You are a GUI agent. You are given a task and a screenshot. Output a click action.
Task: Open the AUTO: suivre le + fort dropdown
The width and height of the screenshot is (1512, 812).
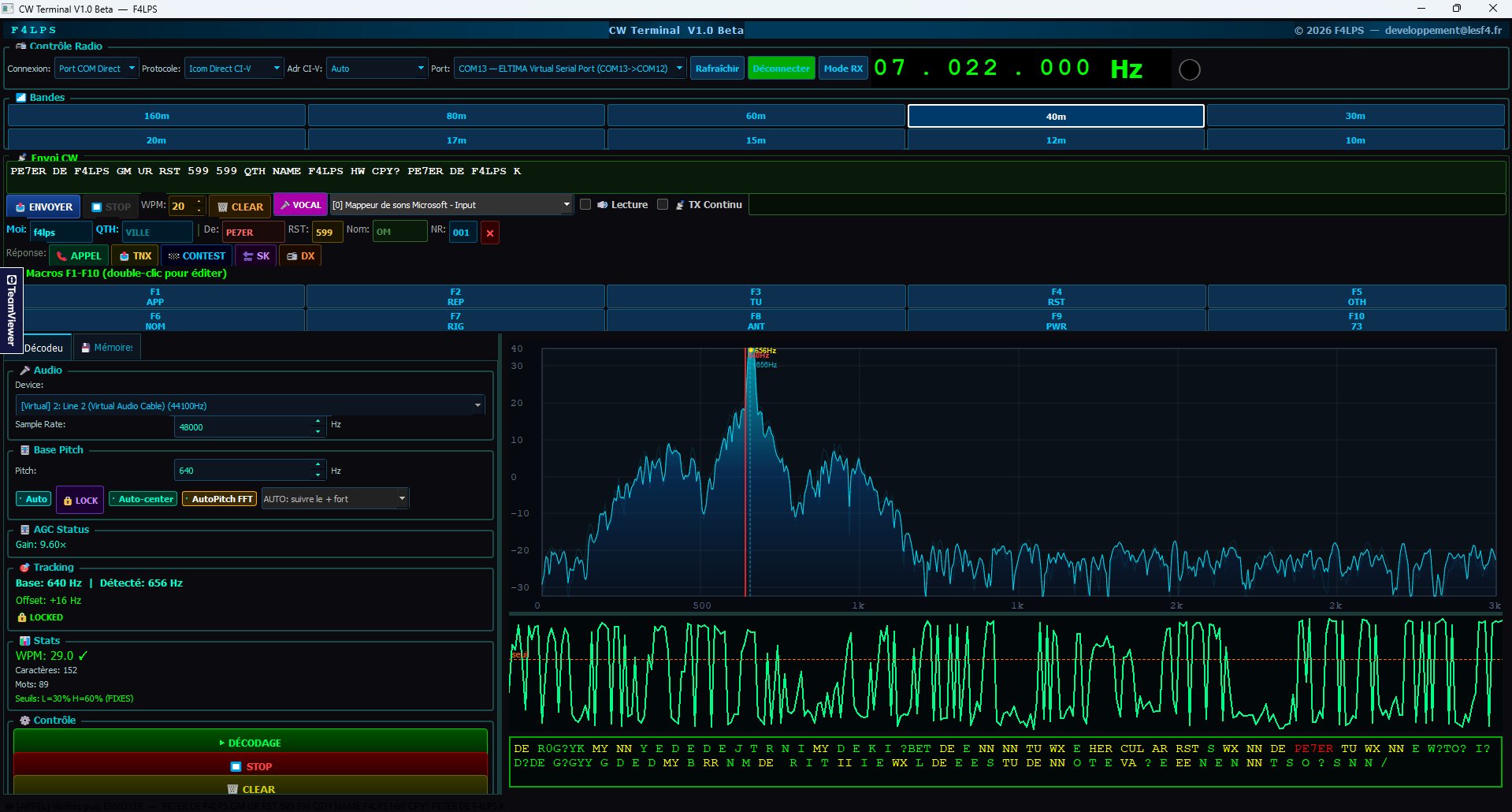tap(334, 498)
